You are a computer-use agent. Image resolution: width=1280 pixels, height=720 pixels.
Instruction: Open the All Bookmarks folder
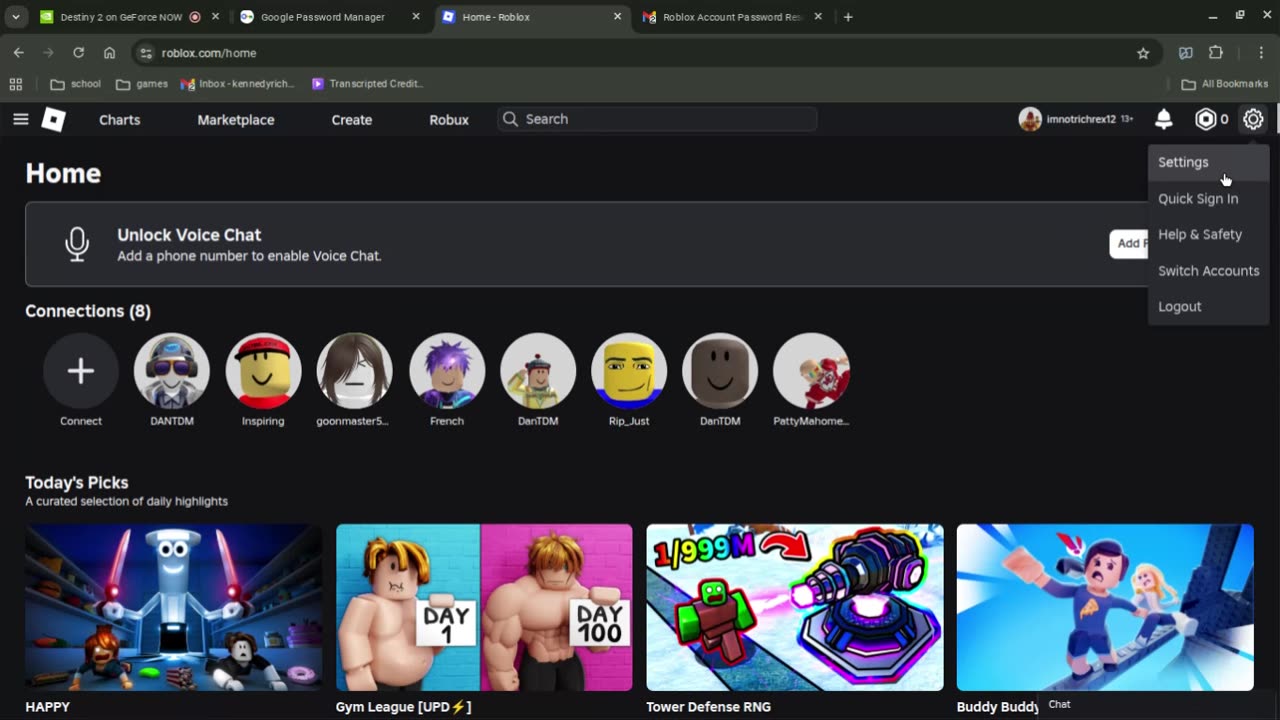click(1225, 84)
